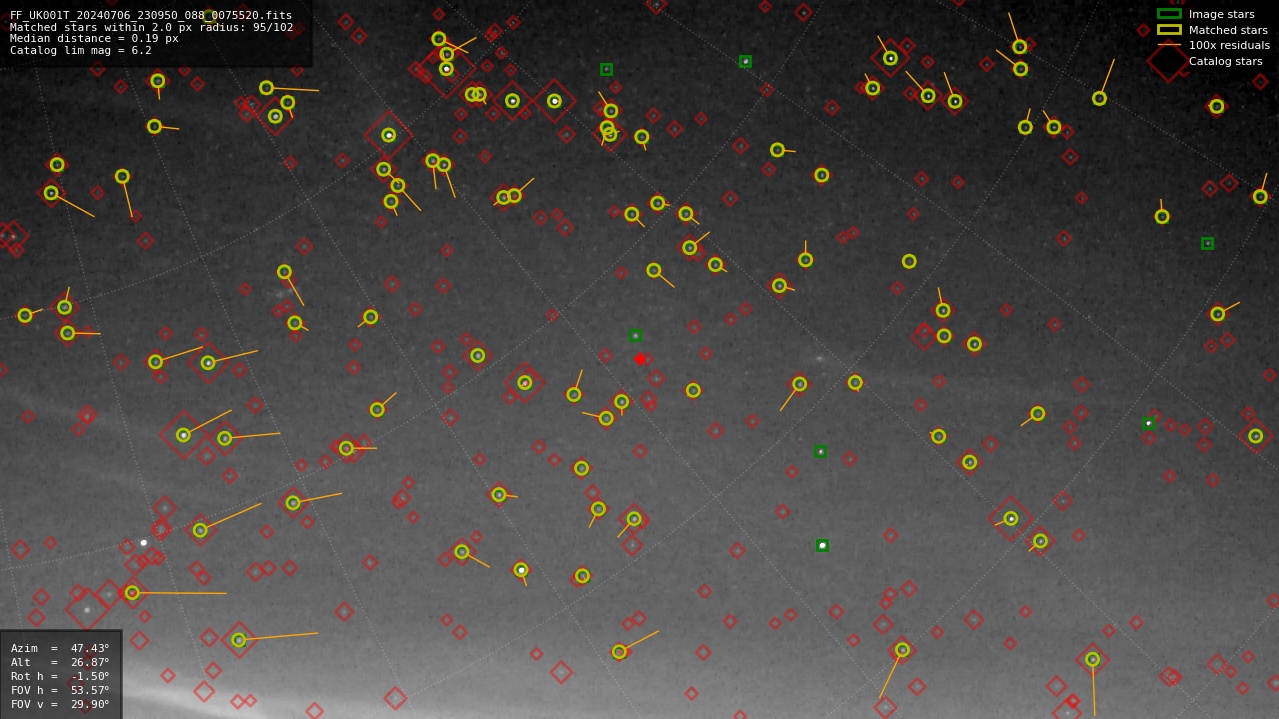Click the red diamond Catalog stars legend marker
Image resolution: width=1279 pixels, height=719 pixels.
point(1169,61)
